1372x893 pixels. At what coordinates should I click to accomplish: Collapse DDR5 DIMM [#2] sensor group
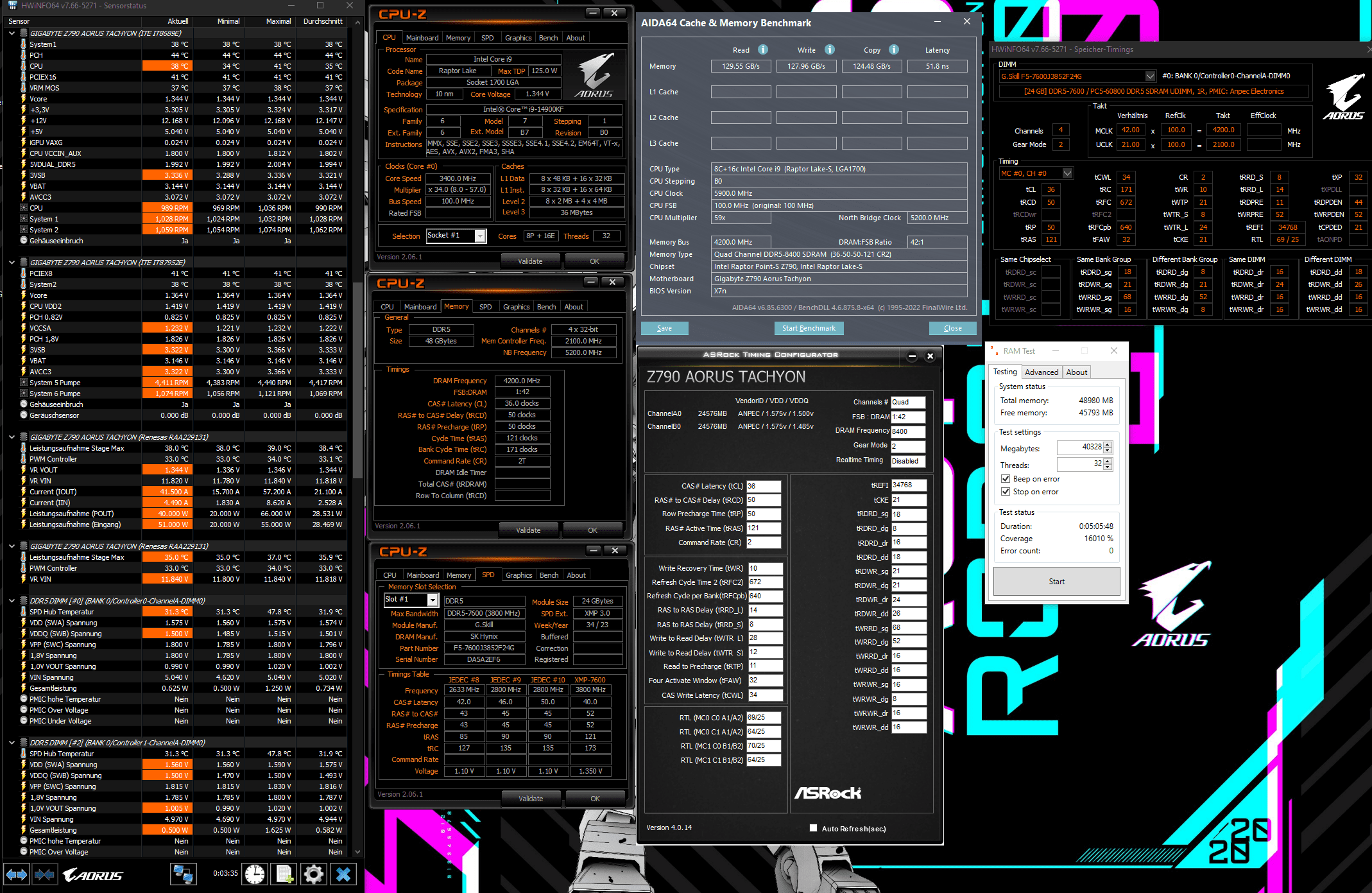pos(12,743)
